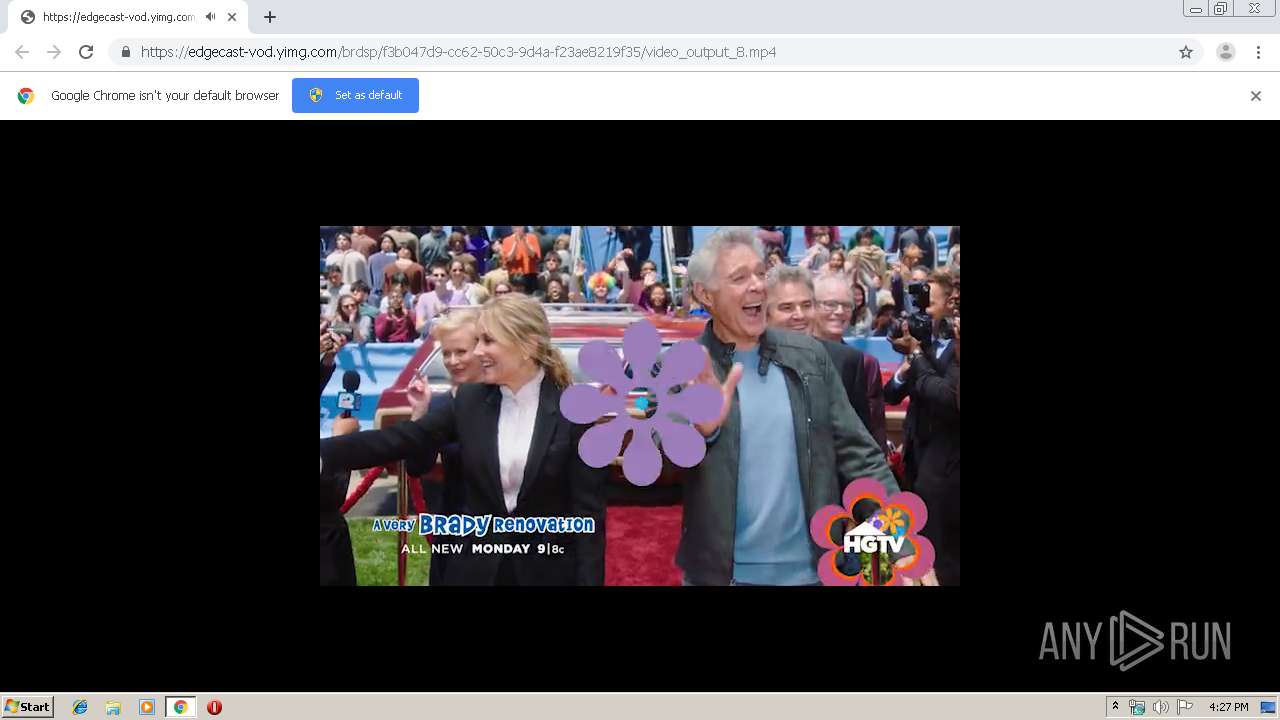
Task: Launch Internet Explorer from the taskbar
Action: pyautogui.click(x=80, y=707)
